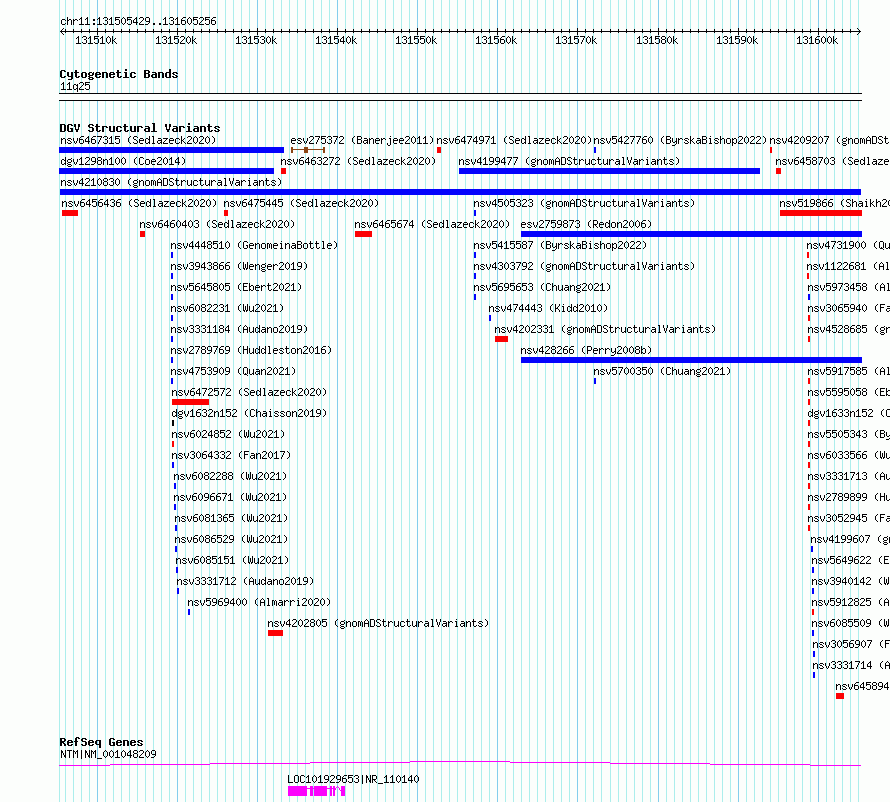
Task: Select nsv6082231 (Wu2021) label
Action: pyautogui.click(x=227, y=308)
